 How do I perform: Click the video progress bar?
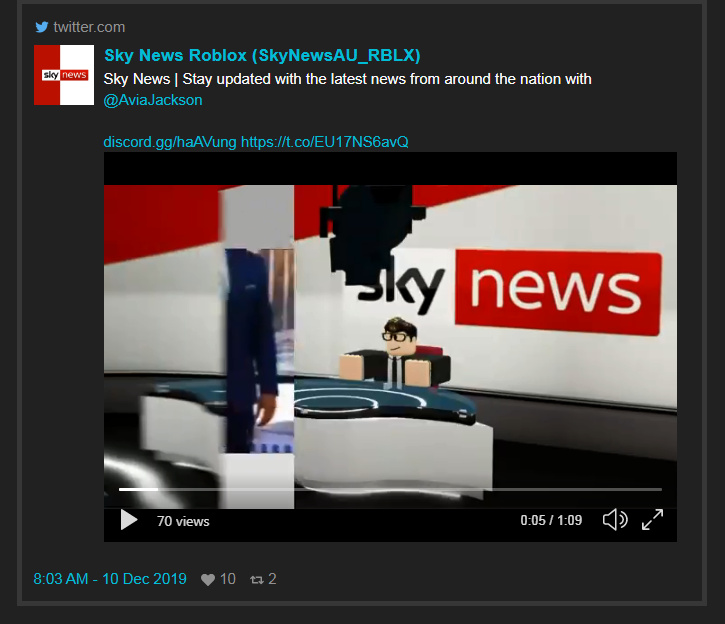tap(390, 489)
